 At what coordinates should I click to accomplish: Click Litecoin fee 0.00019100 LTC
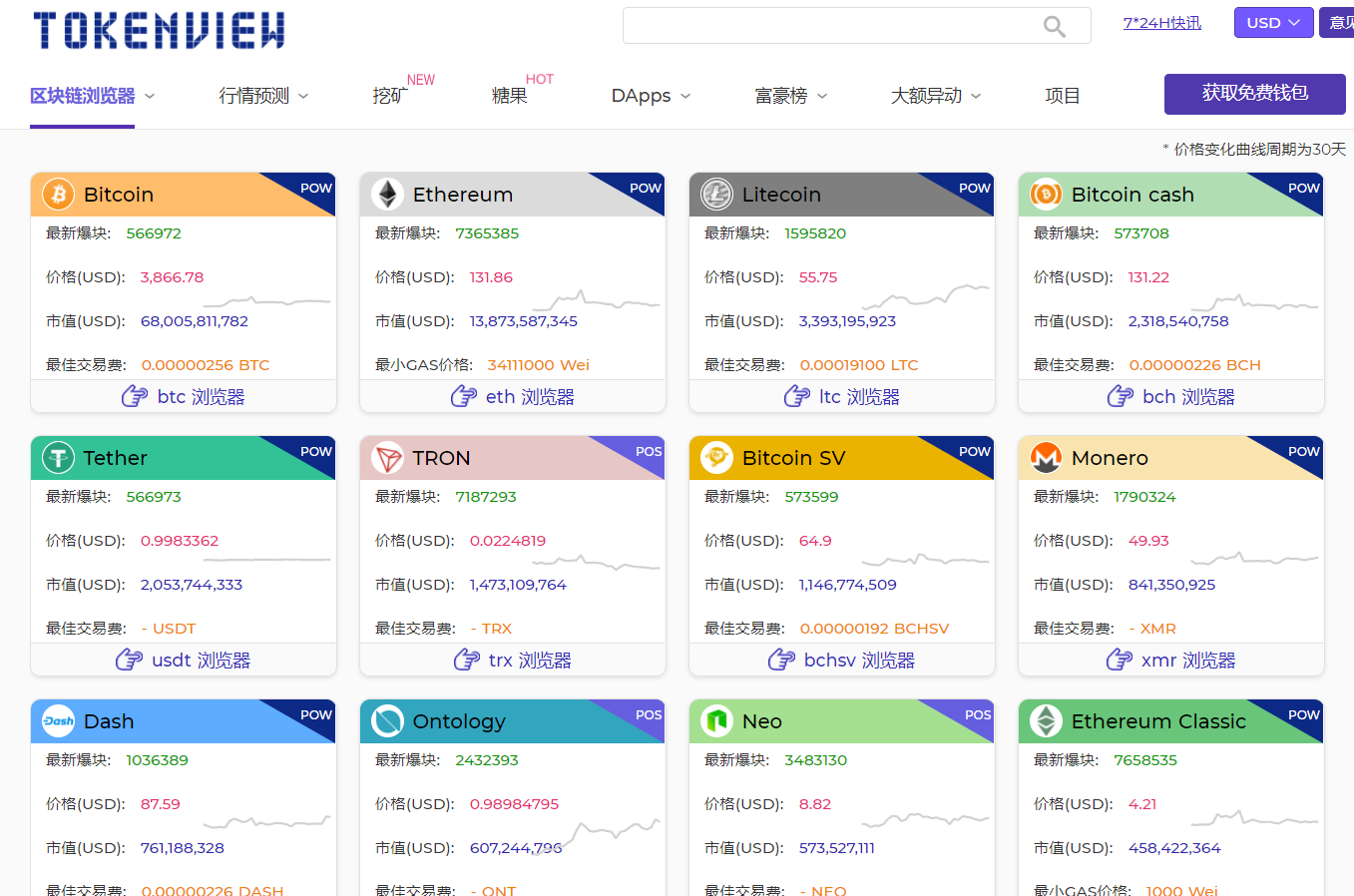click(x=859, y=365)
